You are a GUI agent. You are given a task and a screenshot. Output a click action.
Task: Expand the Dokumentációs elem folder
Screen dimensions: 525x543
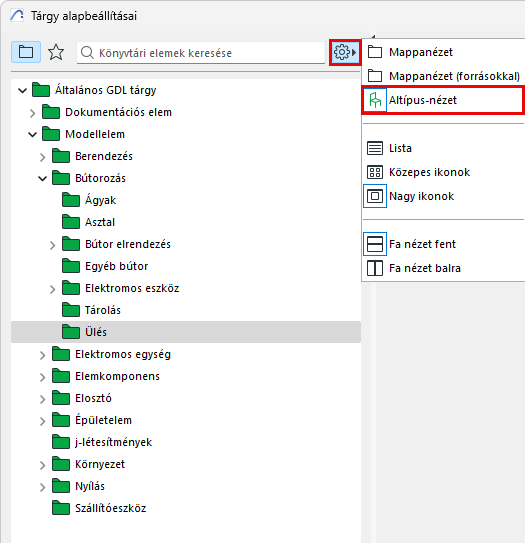pyautogui.click(x=33, y=113)
